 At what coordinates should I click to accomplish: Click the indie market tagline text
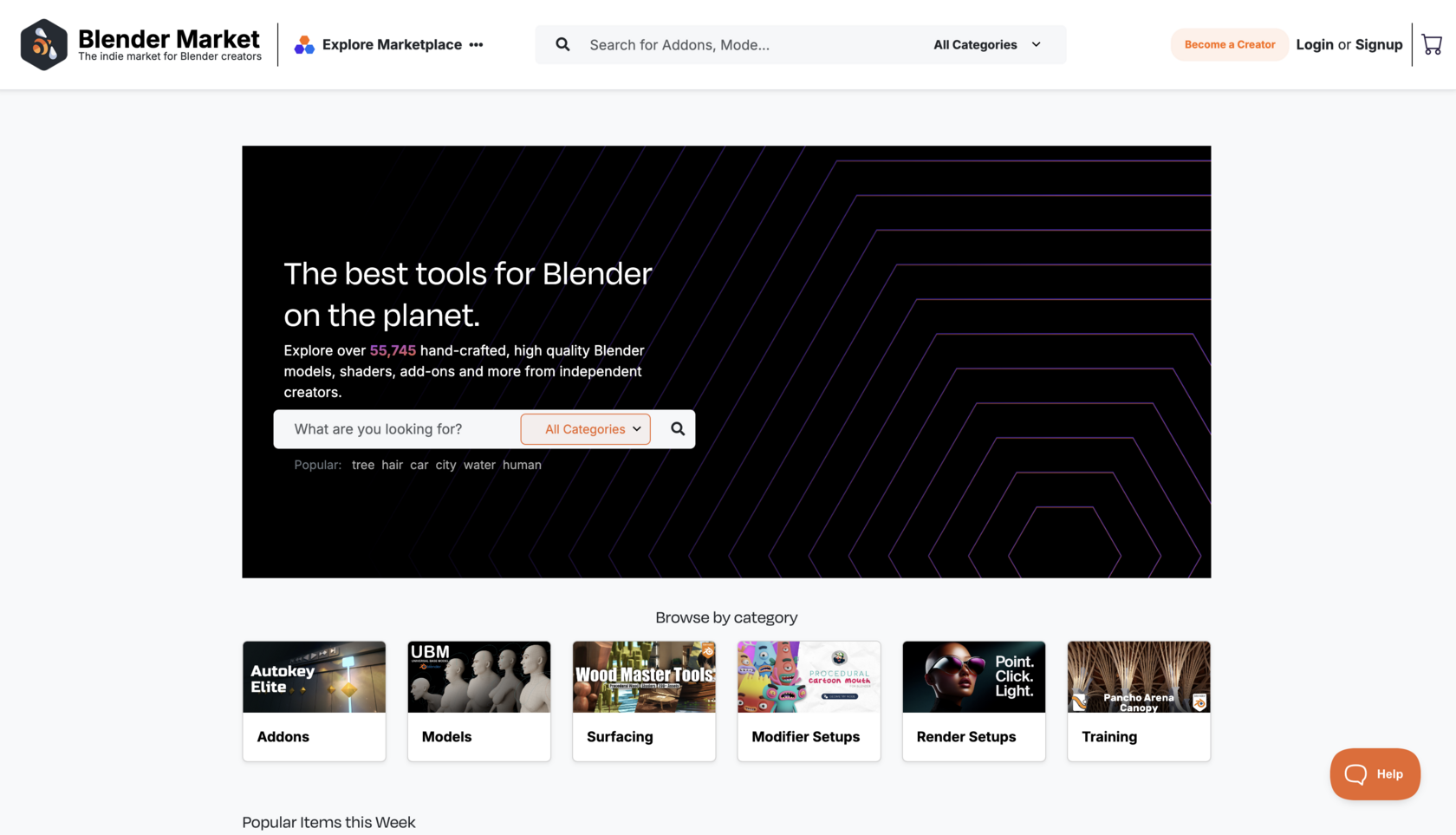[170, 57]
